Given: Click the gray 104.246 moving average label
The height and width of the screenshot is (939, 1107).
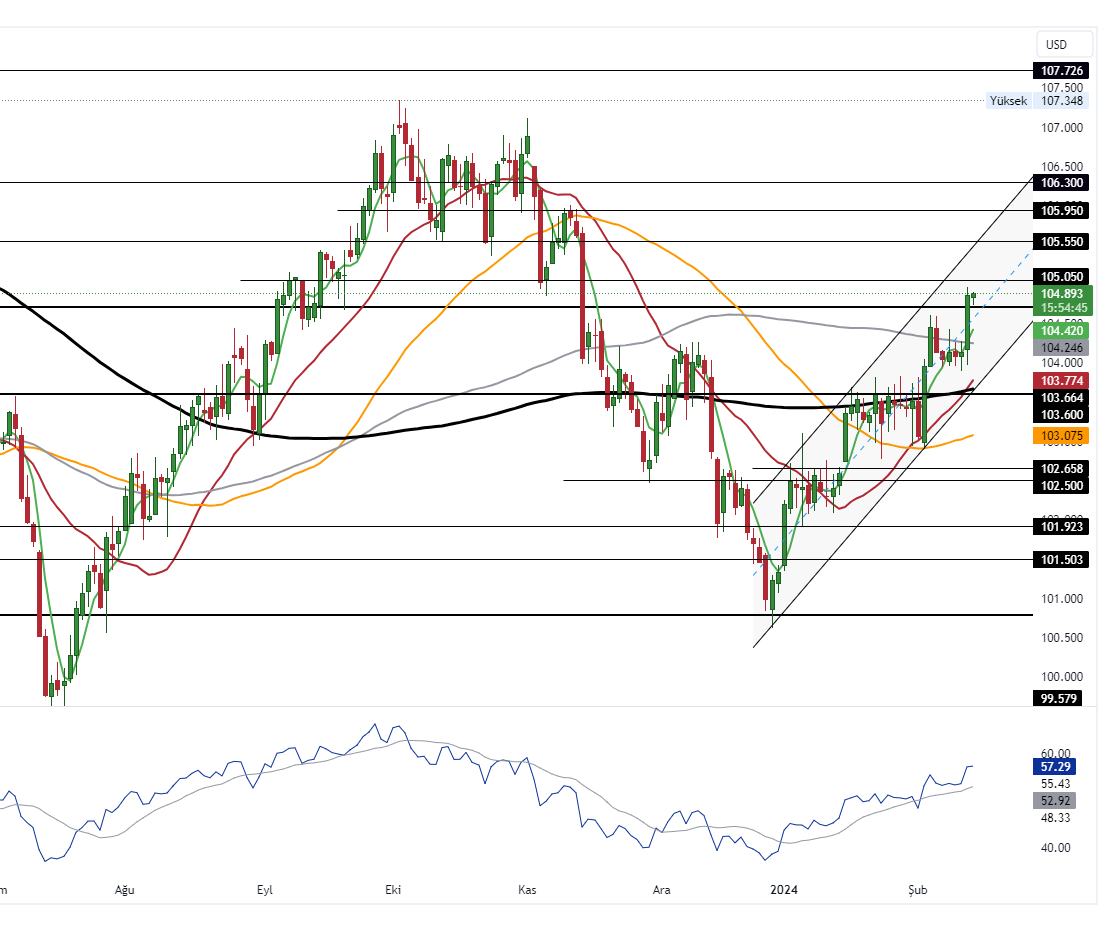Looking at the screenshot, I should pyautogui.click(x=1062, y=347).
